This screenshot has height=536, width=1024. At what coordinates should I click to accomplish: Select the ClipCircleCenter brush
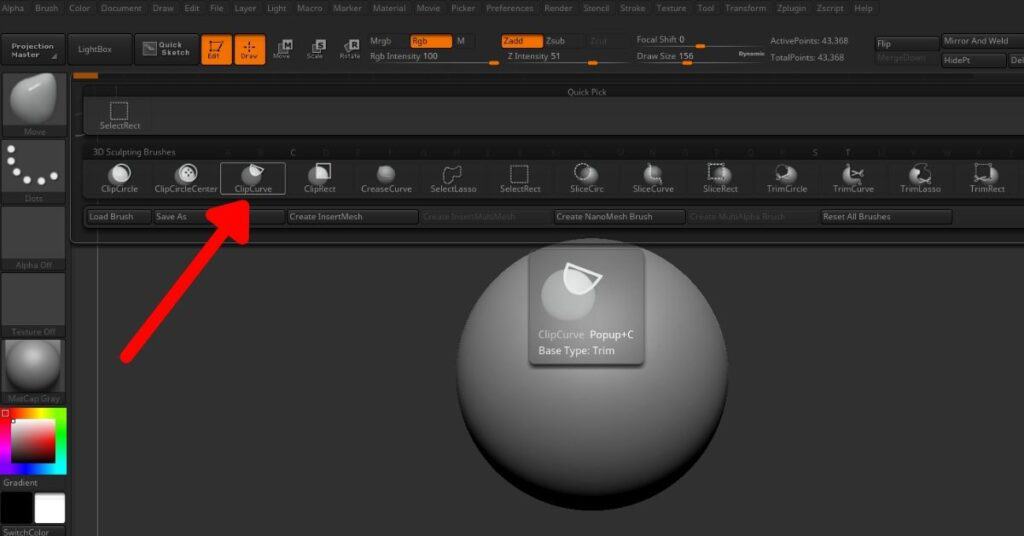pos(186,178)
